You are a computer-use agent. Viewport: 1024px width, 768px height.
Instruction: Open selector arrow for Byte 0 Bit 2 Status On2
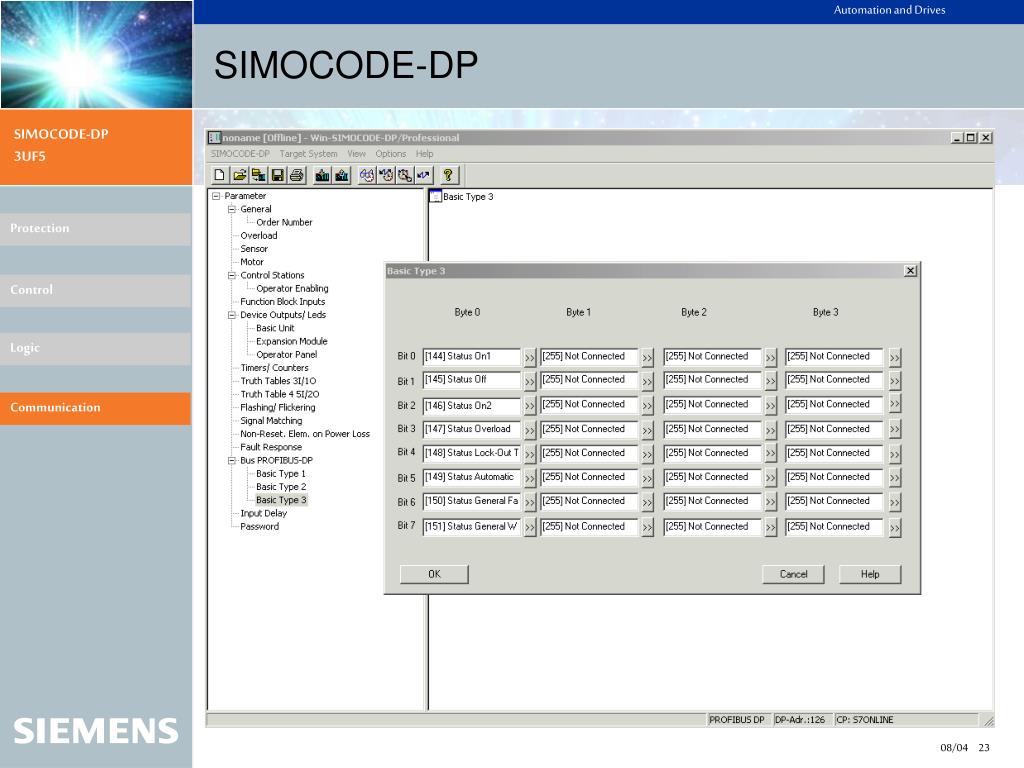pyautogui.click(x=530, y=406)
